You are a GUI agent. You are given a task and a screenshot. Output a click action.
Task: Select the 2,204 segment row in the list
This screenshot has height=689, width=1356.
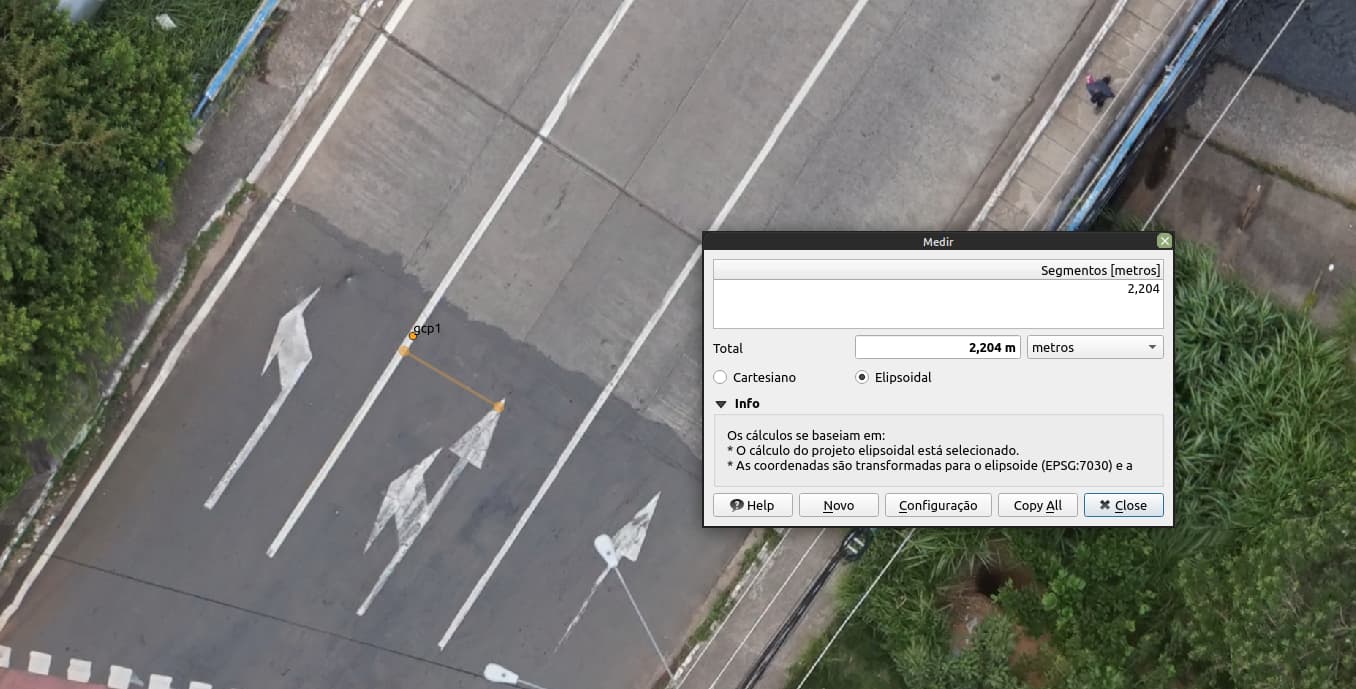coord(937,289)
